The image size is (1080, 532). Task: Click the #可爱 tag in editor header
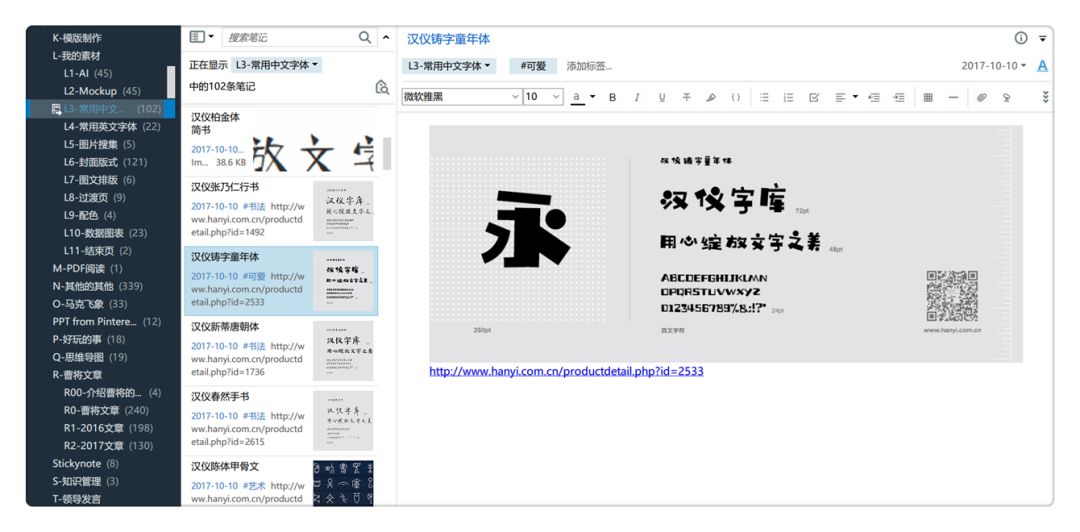pyautogui.click(x=533, y=66)
